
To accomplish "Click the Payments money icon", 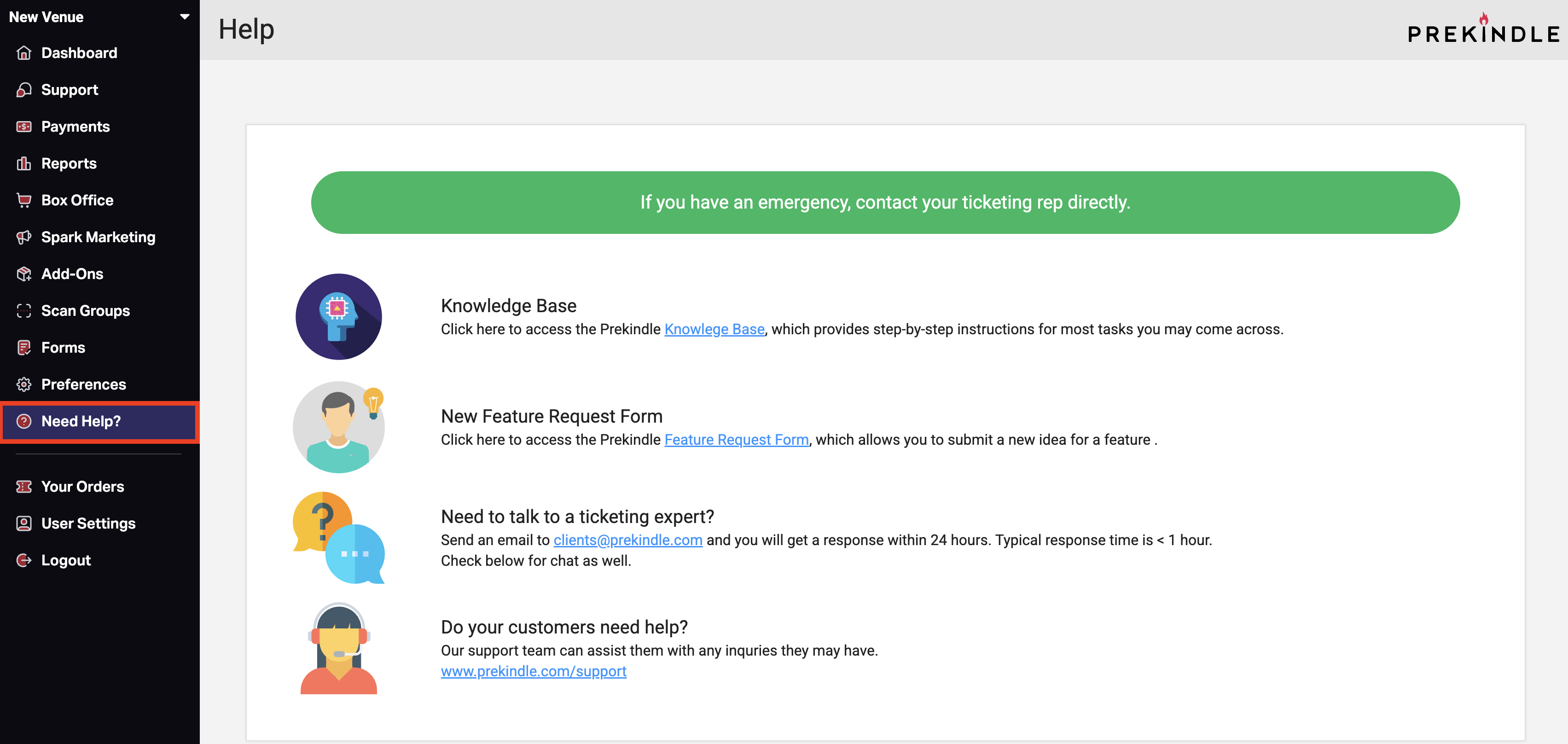I will coord(24,127).
